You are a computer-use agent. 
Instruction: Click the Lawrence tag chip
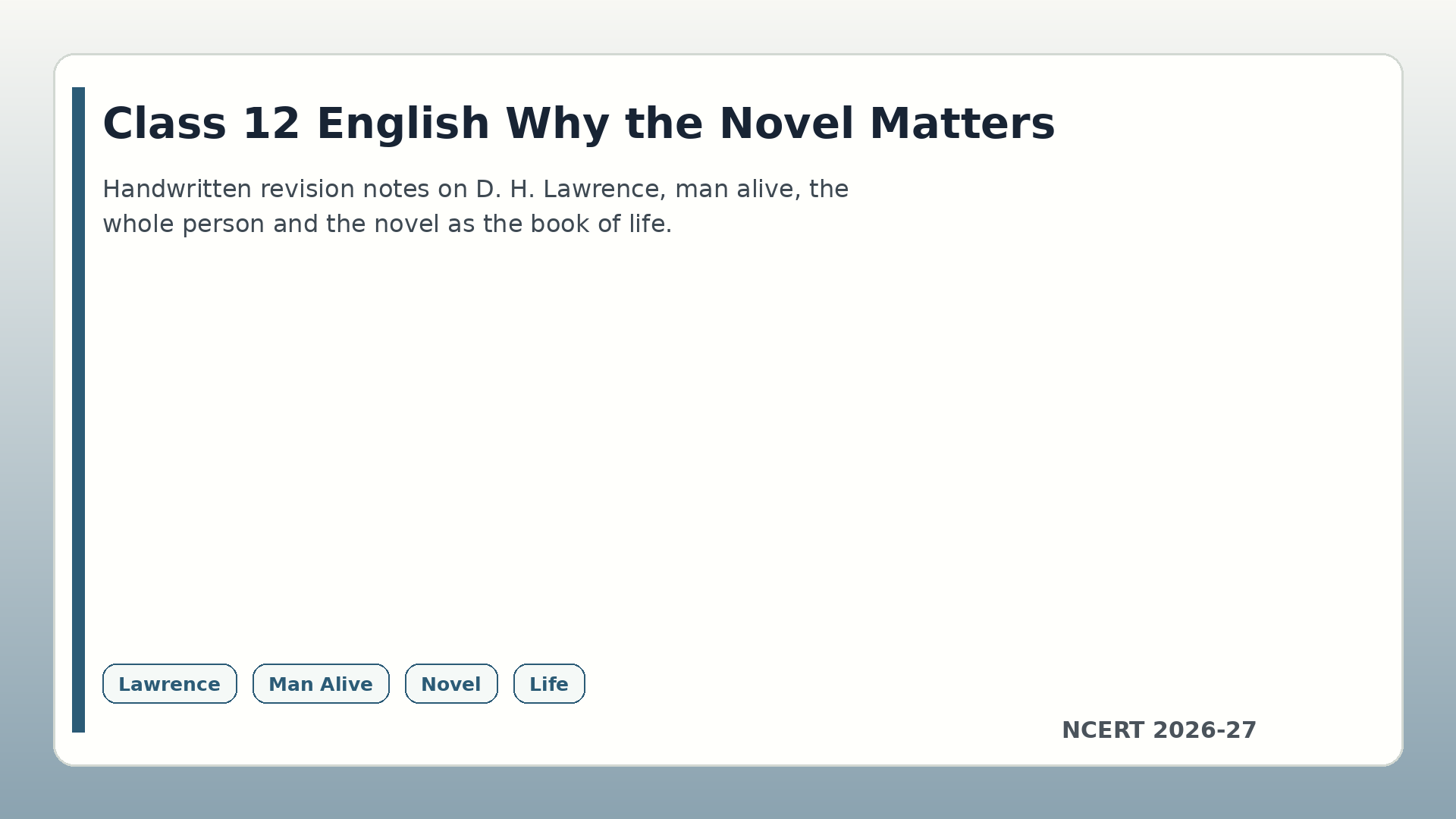169,684
